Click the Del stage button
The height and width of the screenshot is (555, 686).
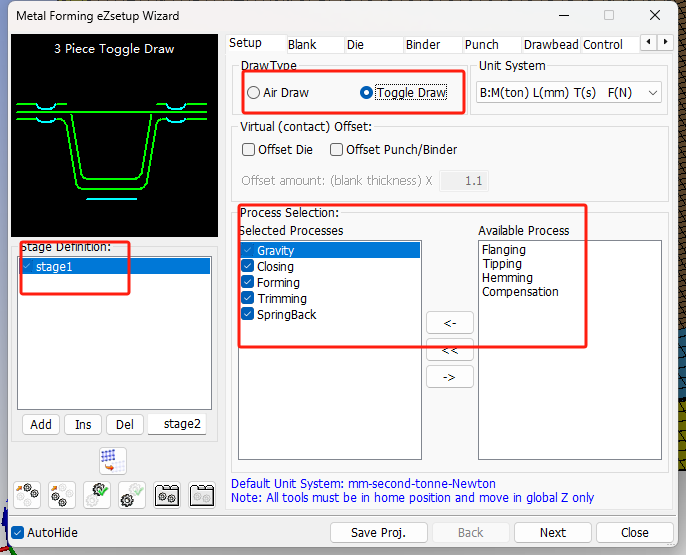point(125,425)
